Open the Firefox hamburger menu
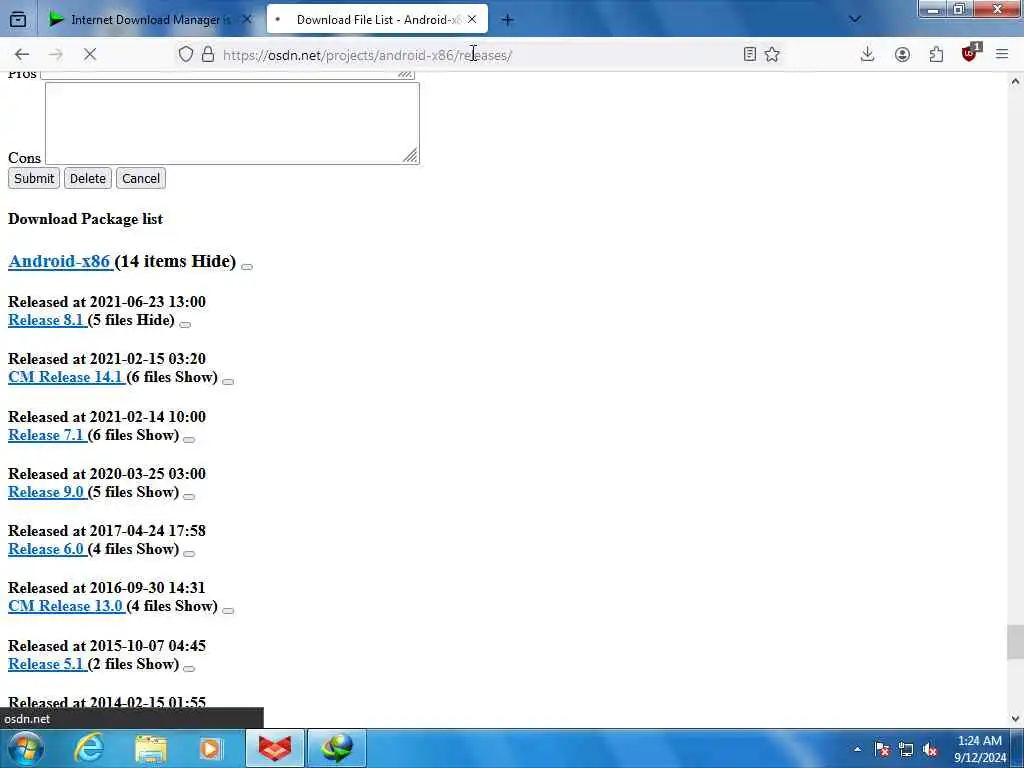 click(x=1002, y=55)
